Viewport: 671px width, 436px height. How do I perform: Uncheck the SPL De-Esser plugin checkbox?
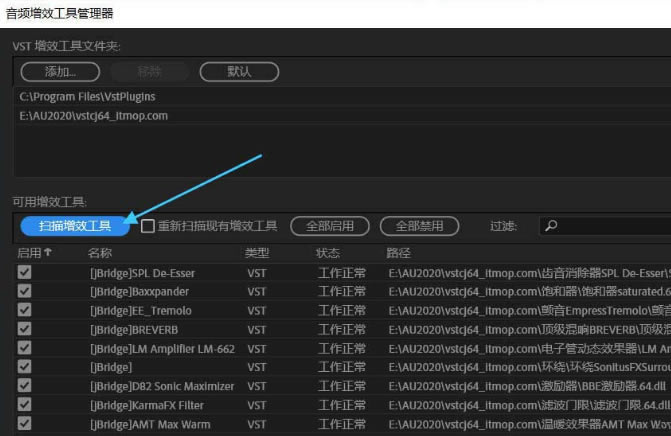point(24,272)
